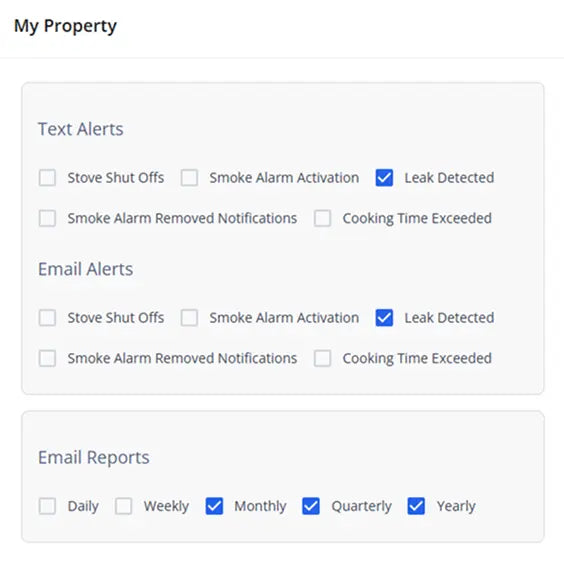
Task: Check Cooking Time Exceeded under Text Alerts
Action: click(x=322, y=218)
